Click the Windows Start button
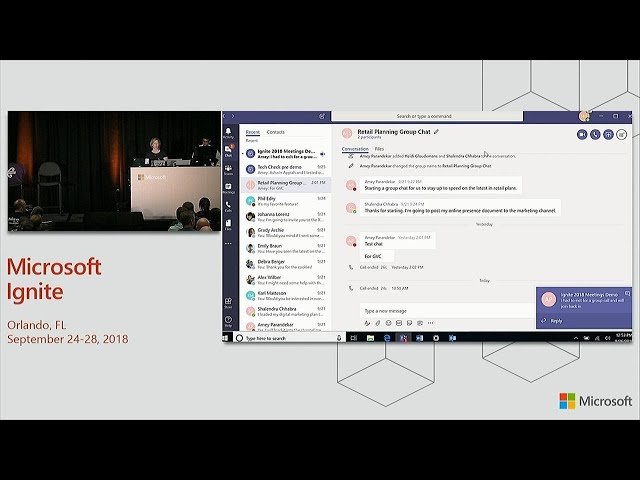 [x=226, y=338]
